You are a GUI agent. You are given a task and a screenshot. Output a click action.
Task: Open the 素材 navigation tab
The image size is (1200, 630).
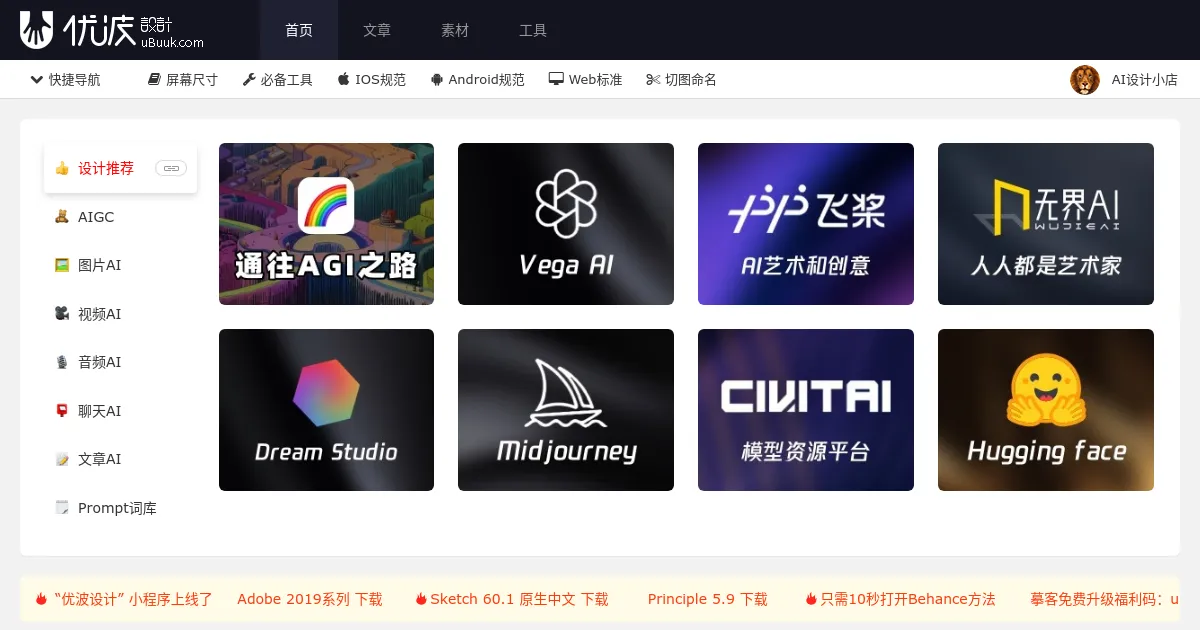click(455, 30)
